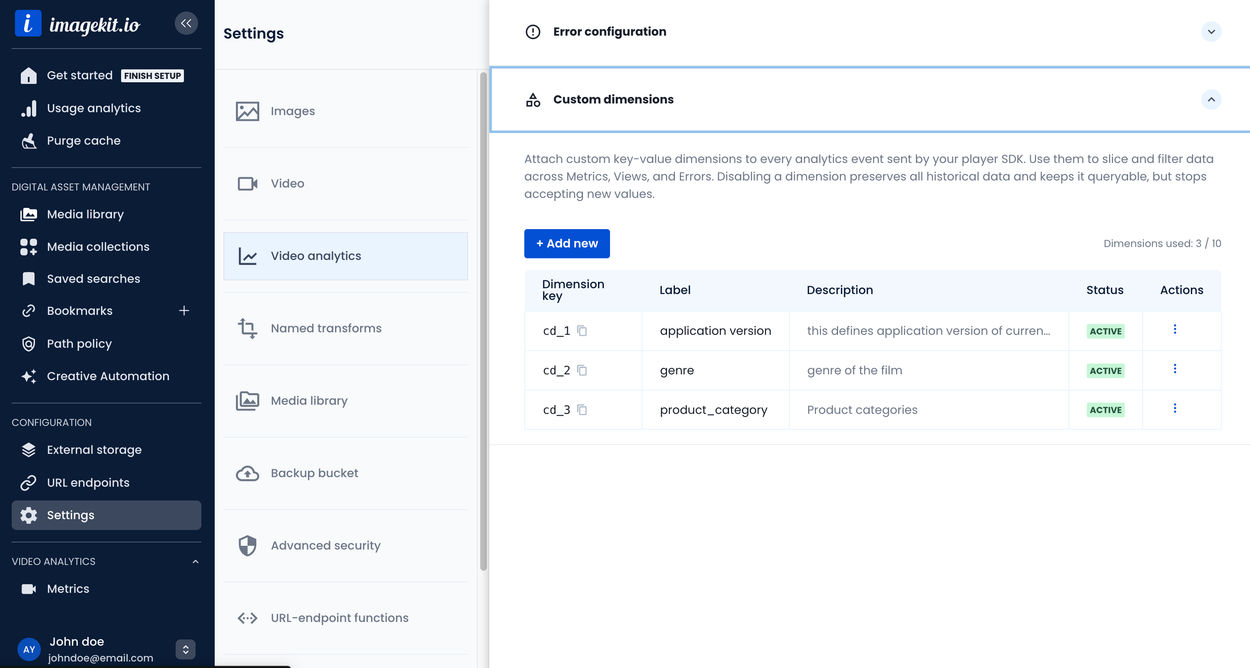Expand the Error configuration section
The image size is (1250, 668).
(x=1211, y=32)
